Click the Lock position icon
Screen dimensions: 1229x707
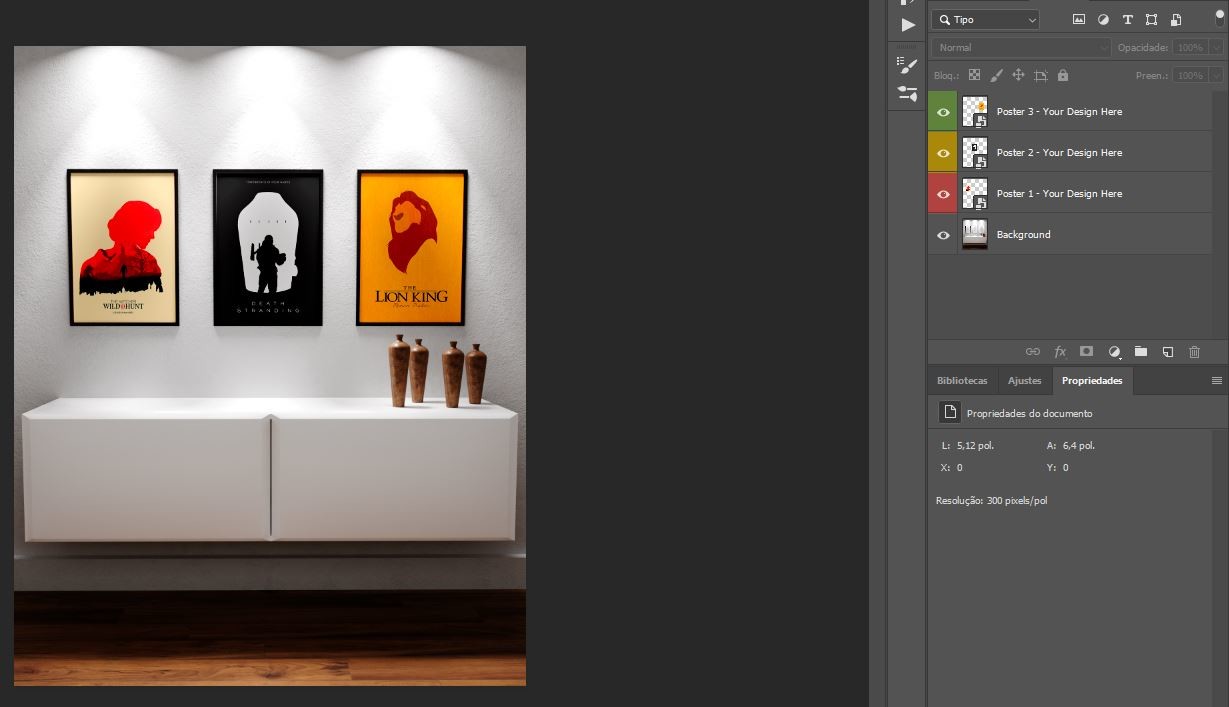point(1018,75)
